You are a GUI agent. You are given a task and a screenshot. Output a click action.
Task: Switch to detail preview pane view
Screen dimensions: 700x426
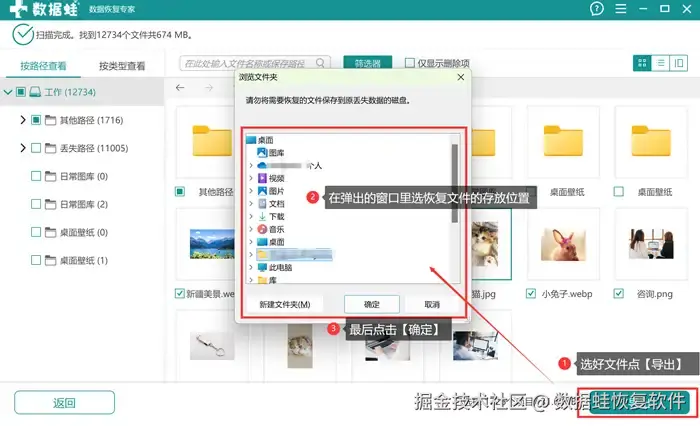pos(679,63)
